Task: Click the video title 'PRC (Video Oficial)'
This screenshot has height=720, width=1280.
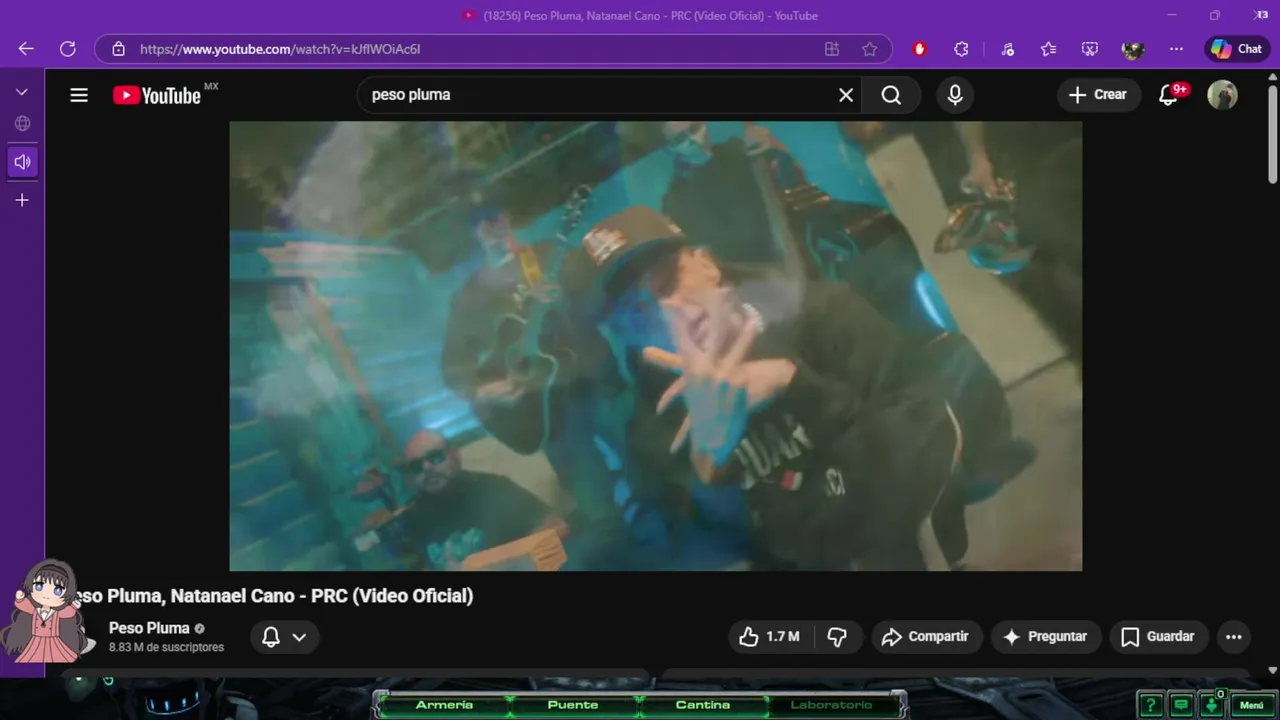Action: tap(392, 596)
